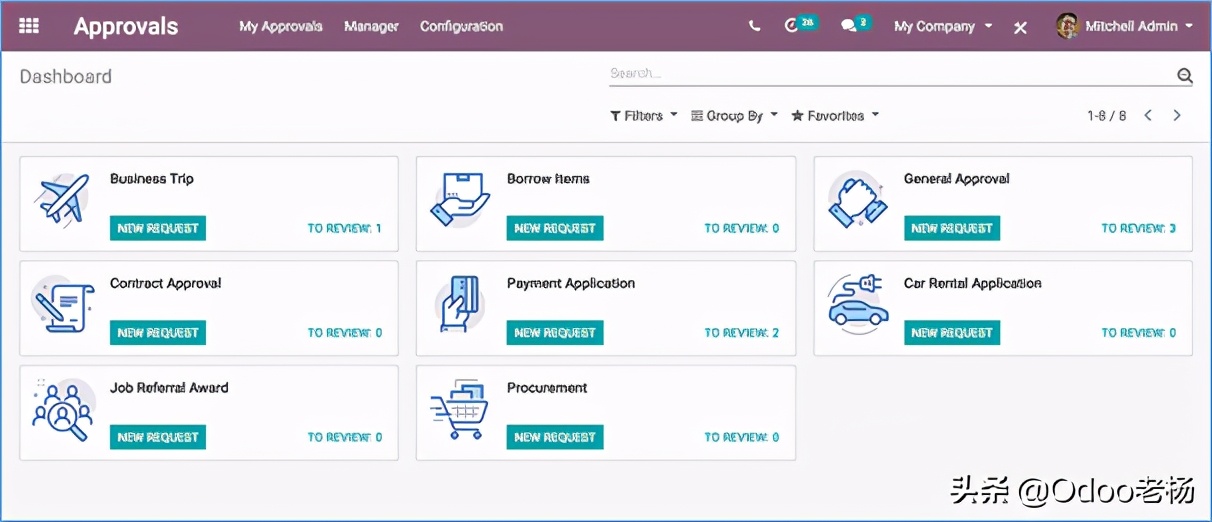Create new Borrow Items request
The height and width of the screenshot is (522, 1212).
[555, 228]
